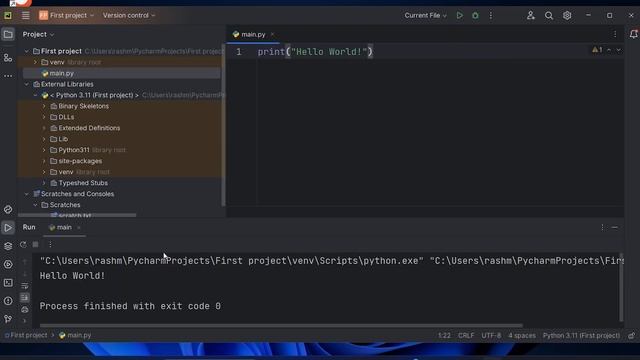Expand the venv library root folder
This screenshot has width=640, height=360.
pos(35,62)
